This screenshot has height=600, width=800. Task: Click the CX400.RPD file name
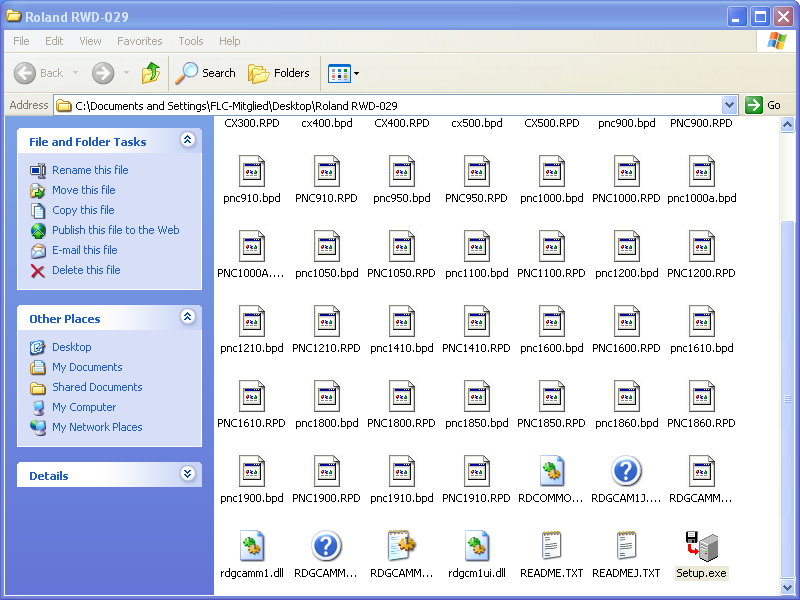402,123
